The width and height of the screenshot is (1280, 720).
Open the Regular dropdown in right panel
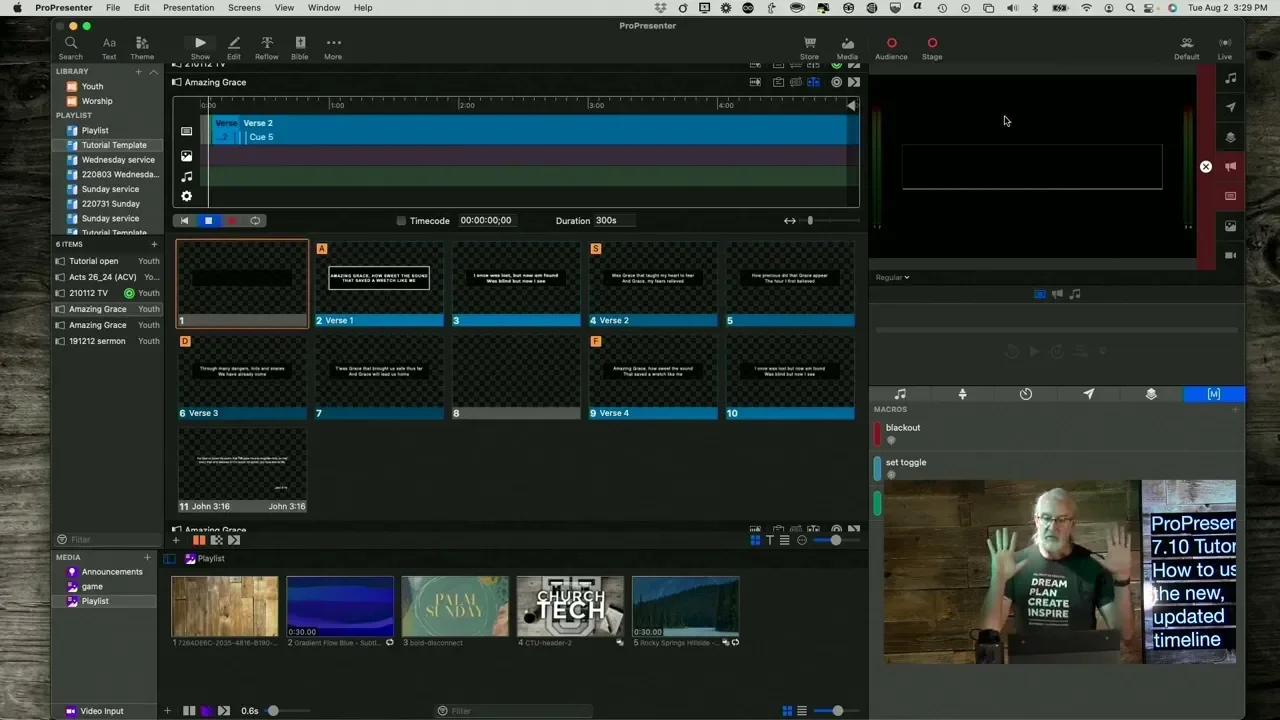point(893,277)
